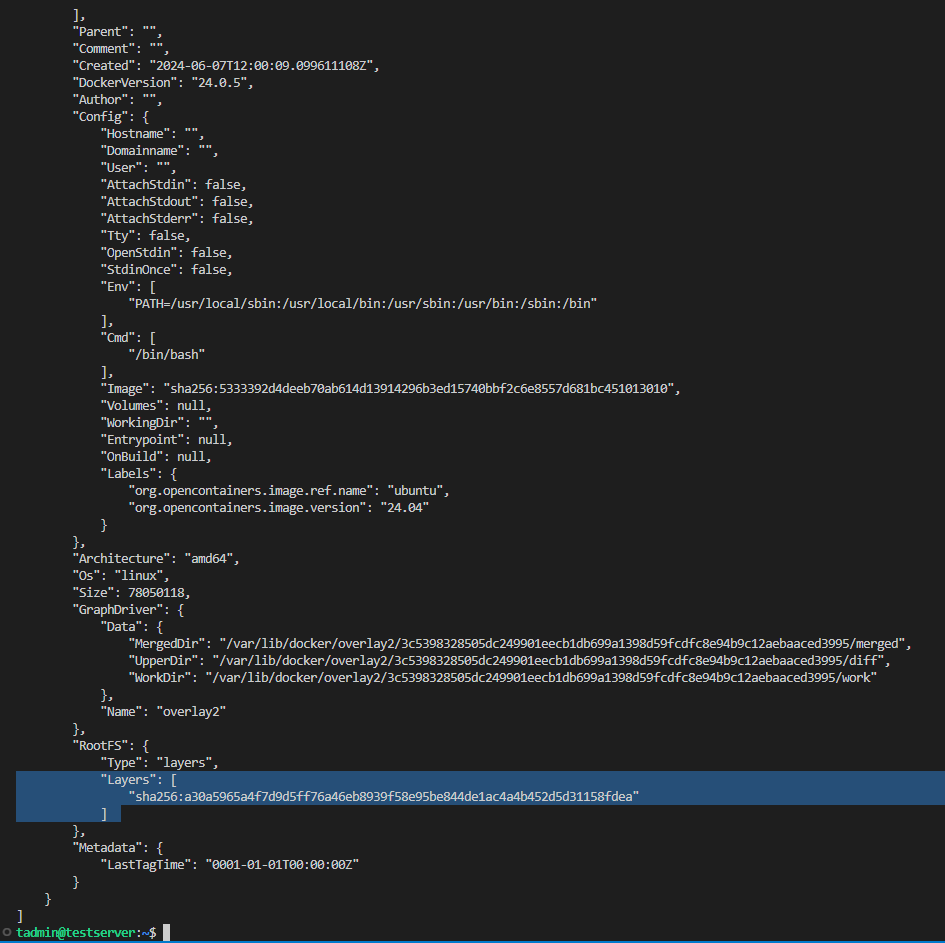Screen dimensions: 945x943
Task: Click the "Domainname" entry
Action: [x=160, y=151]
